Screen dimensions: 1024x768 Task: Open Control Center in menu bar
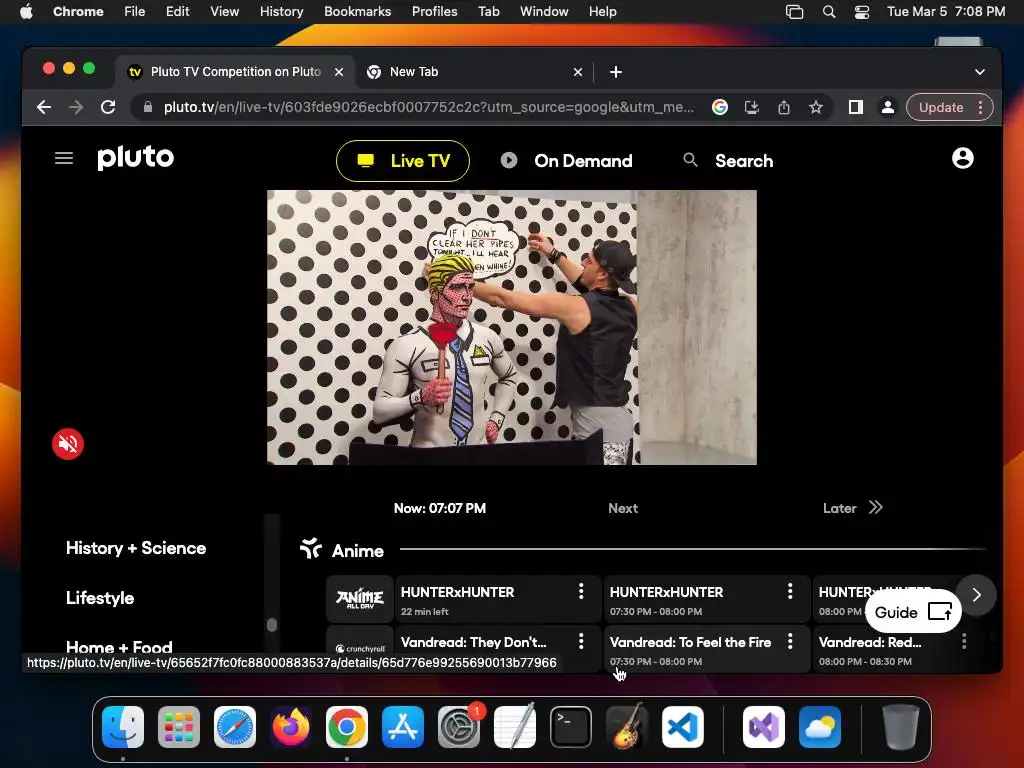[x=862, y=12]
